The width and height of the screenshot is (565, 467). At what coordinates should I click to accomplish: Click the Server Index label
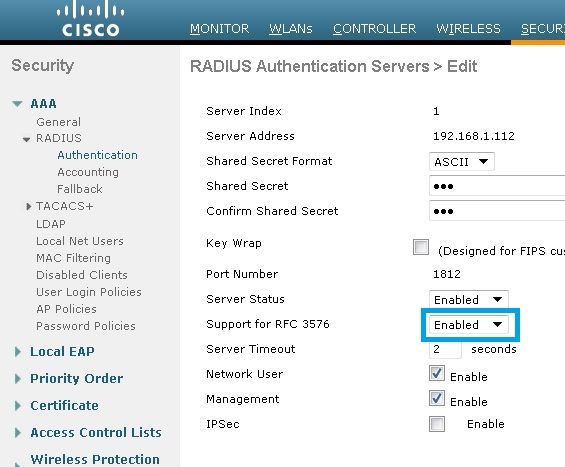pos(244,111)
